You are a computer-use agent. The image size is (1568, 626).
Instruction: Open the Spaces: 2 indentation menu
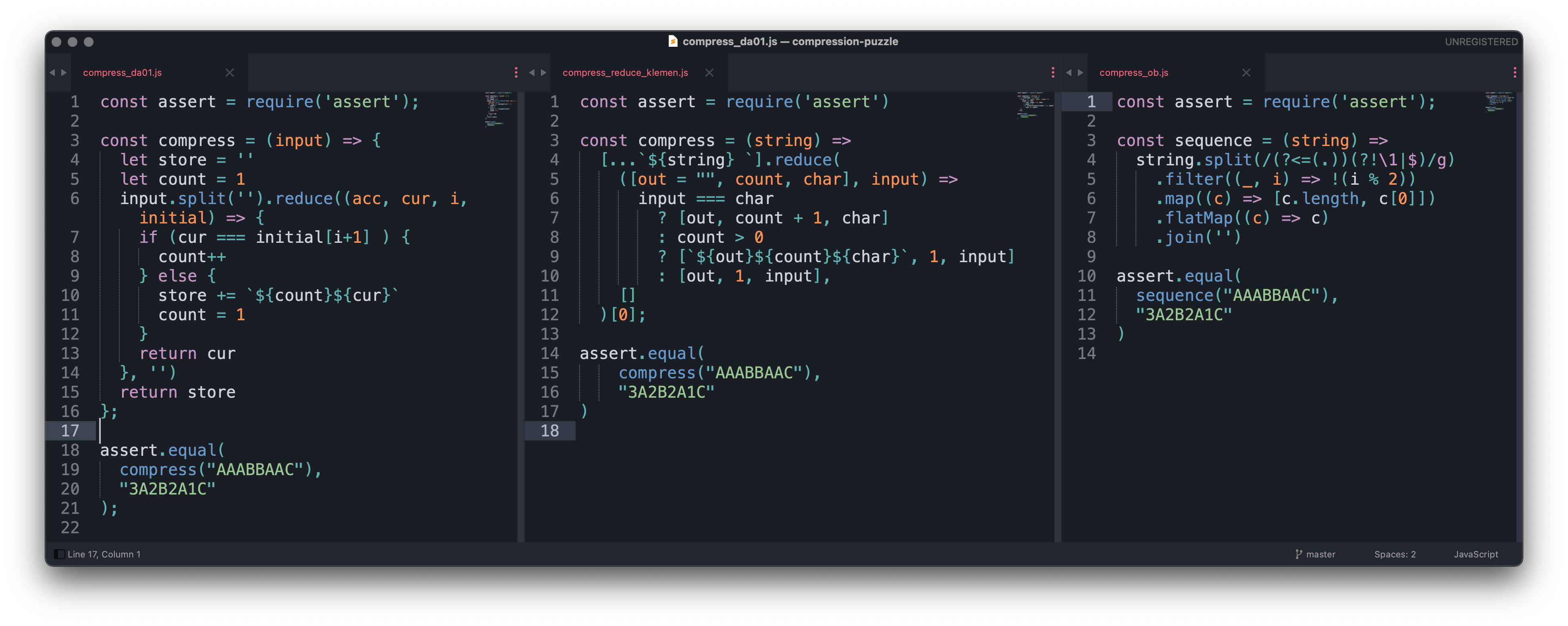pos(1395,554)
